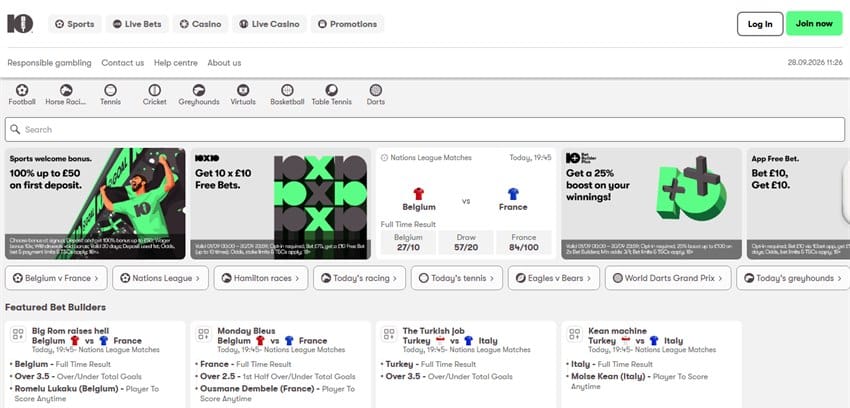Click Over 2.5 1st Half goals text
850x408 pixels.
(278, 376)
